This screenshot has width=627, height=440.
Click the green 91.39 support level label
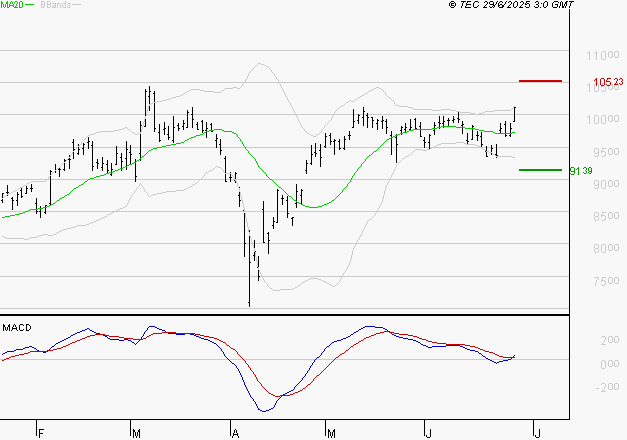coord(581,171)
